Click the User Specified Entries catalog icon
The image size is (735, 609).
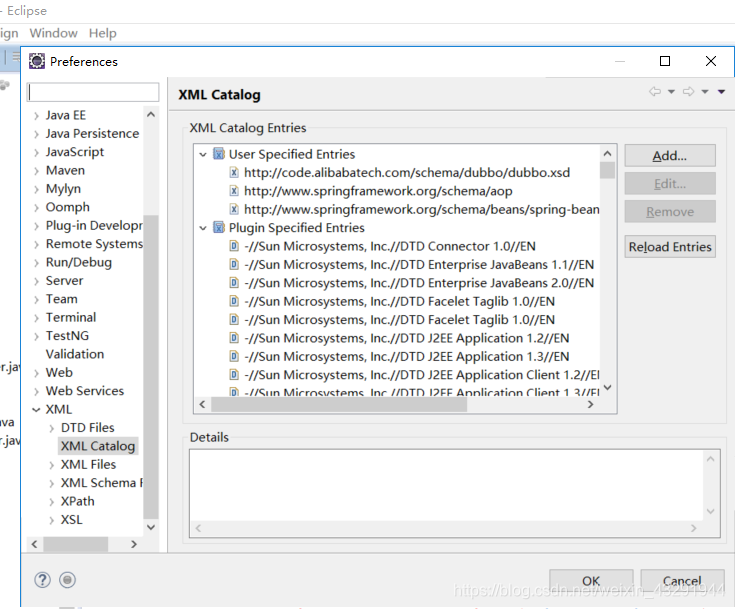coord(219,154)
